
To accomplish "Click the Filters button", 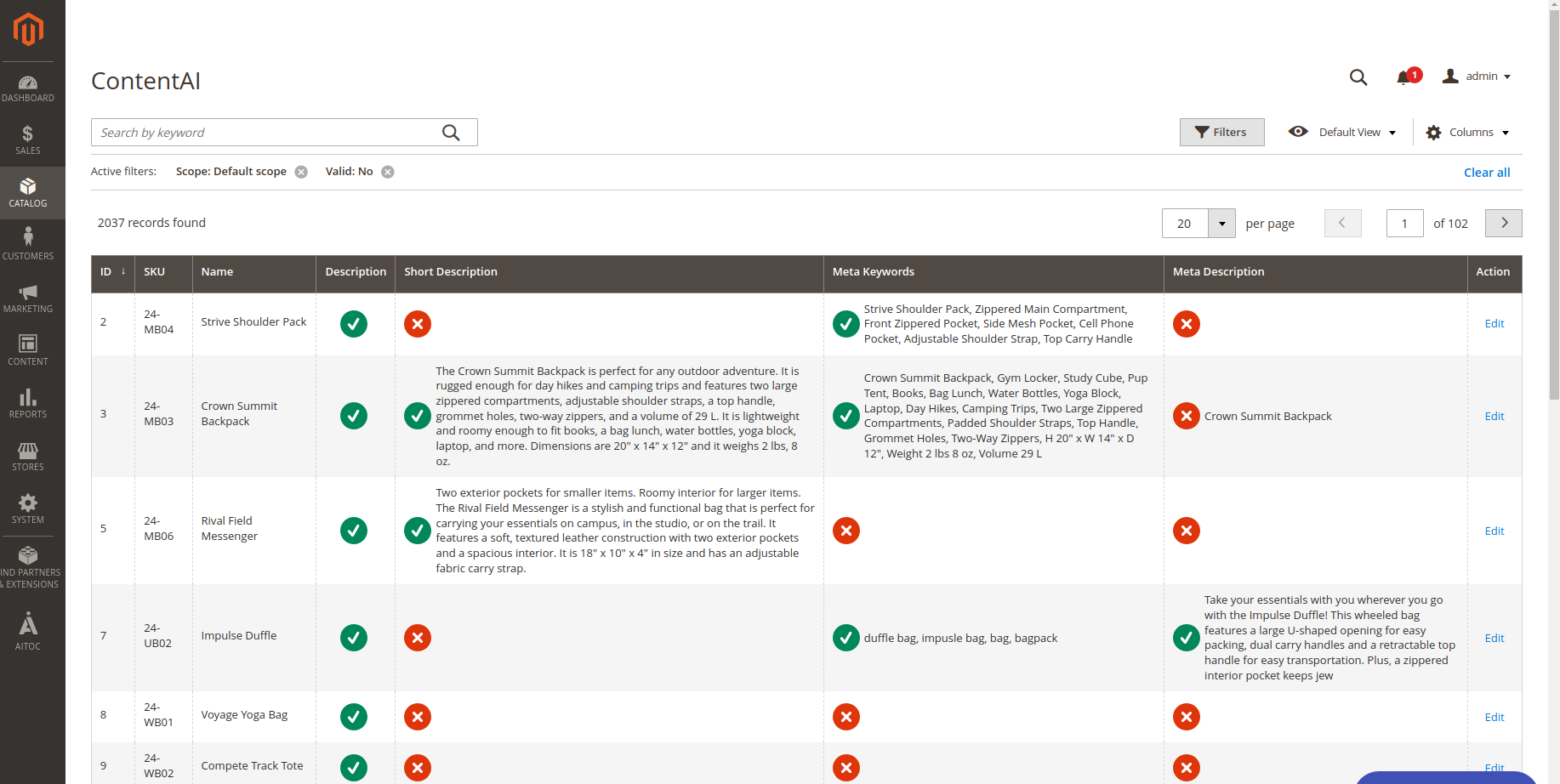I will point(1221,133).
